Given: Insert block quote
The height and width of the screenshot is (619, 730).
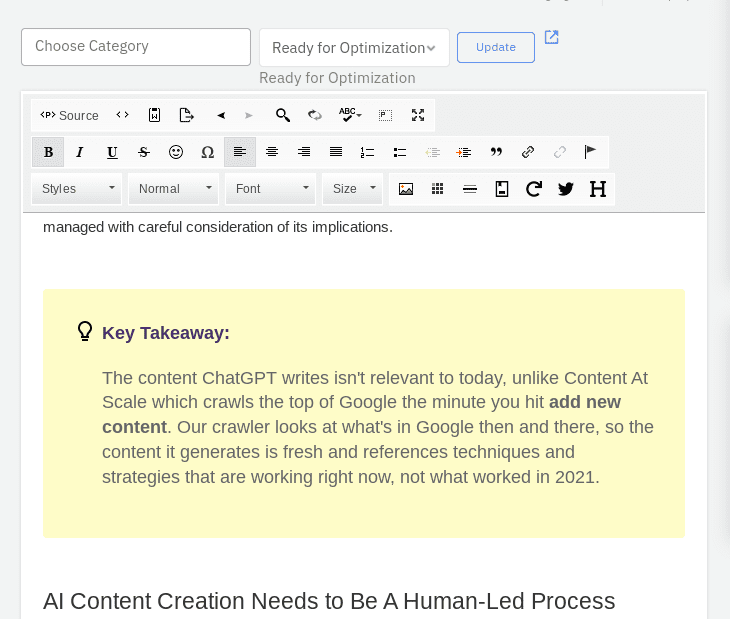Looking at the screenshot, I should pyautogui.click(x=496, y=152).
